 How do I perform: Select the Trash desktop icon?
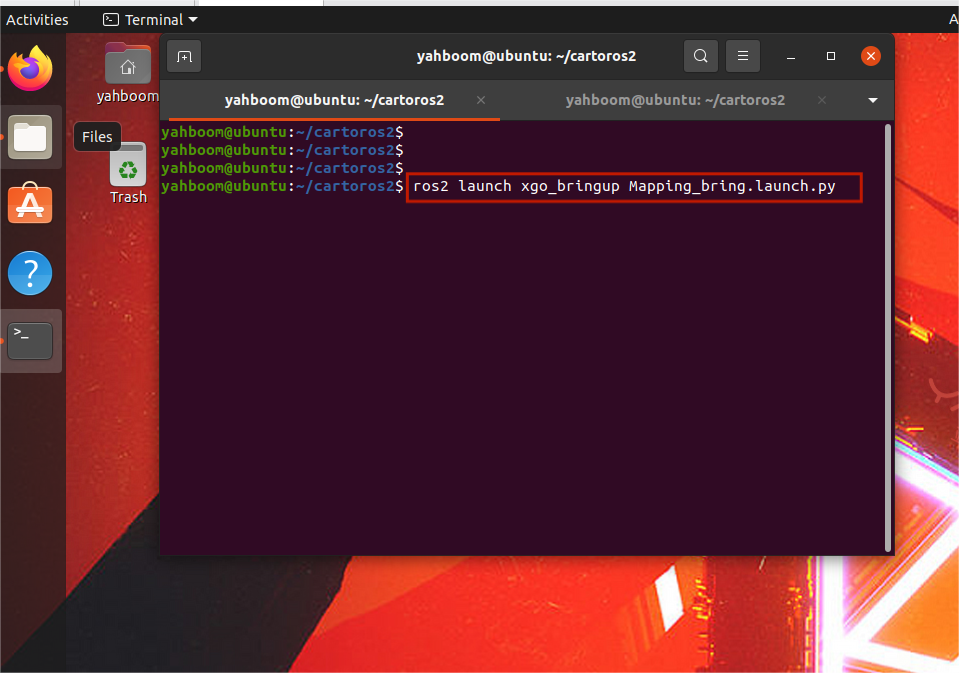128,174
